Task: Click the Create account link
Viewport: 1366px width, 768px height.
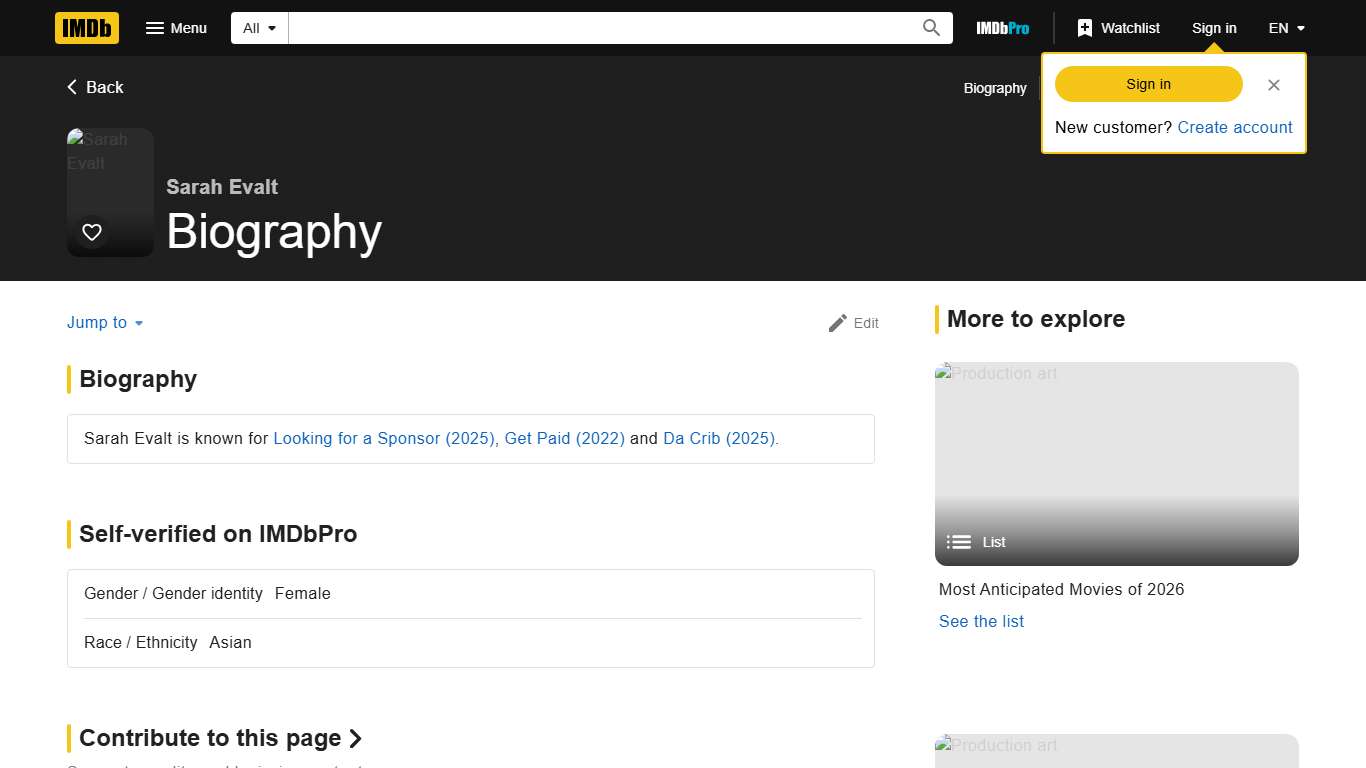Action: (1234, 127)
